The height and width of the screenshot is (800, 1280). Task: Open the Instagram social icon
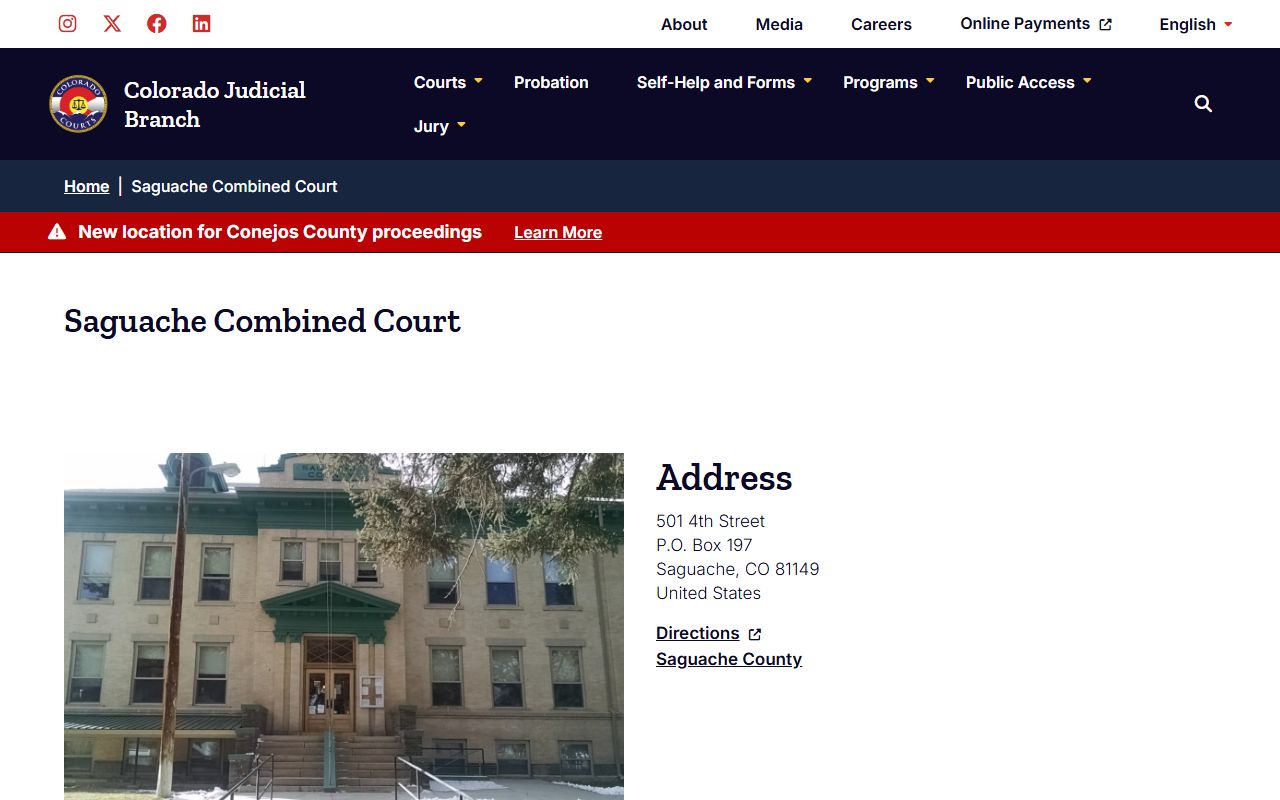67,24
